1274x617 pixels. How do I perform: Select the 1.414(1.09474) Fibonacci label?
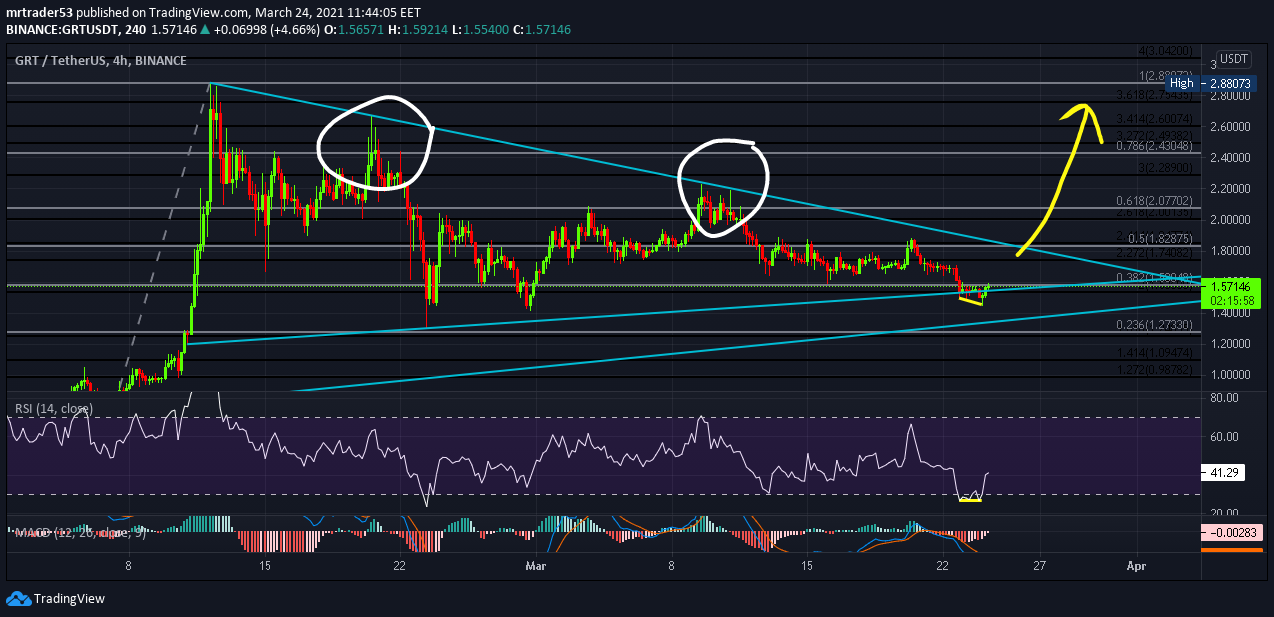[1152, 353]
